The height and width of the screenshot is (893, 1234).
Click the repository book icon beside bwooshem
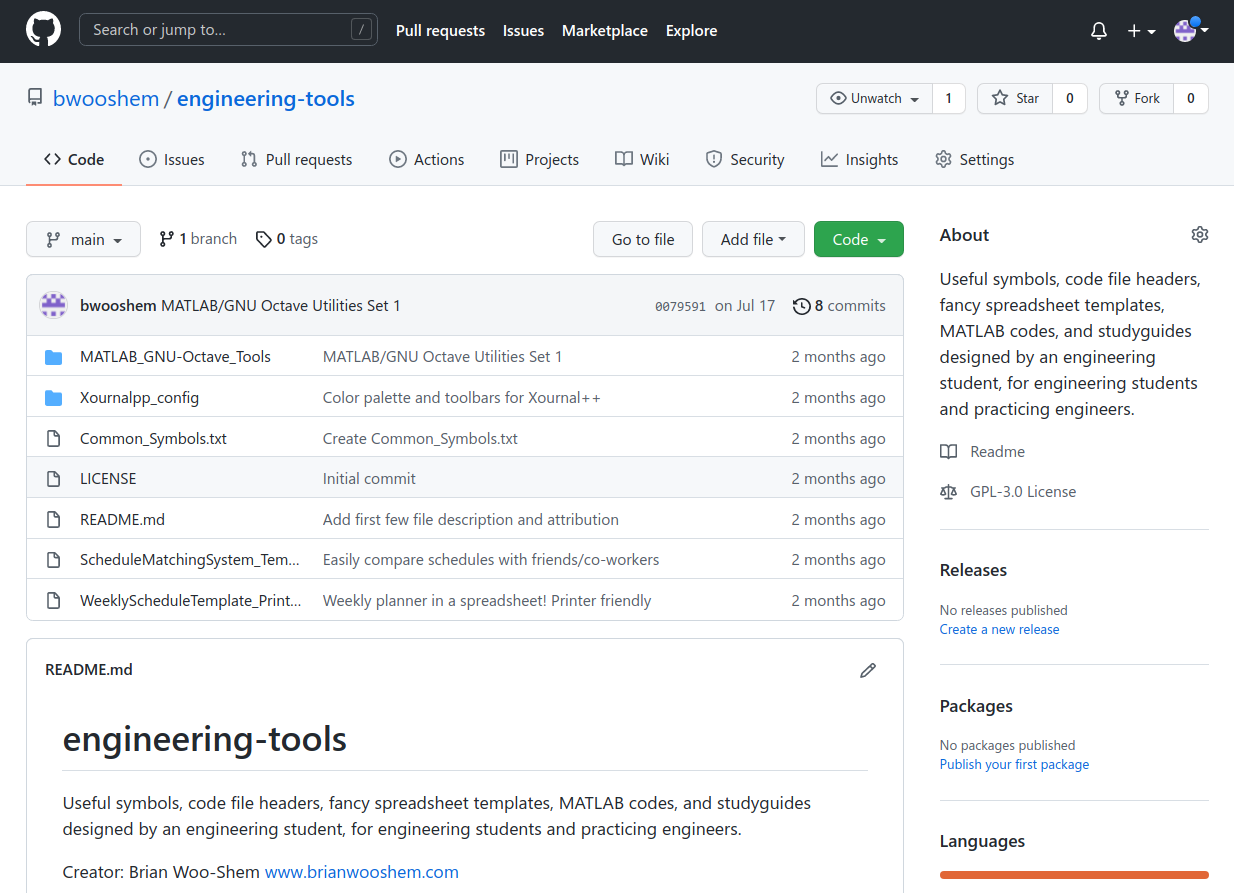tap(35, 98)
